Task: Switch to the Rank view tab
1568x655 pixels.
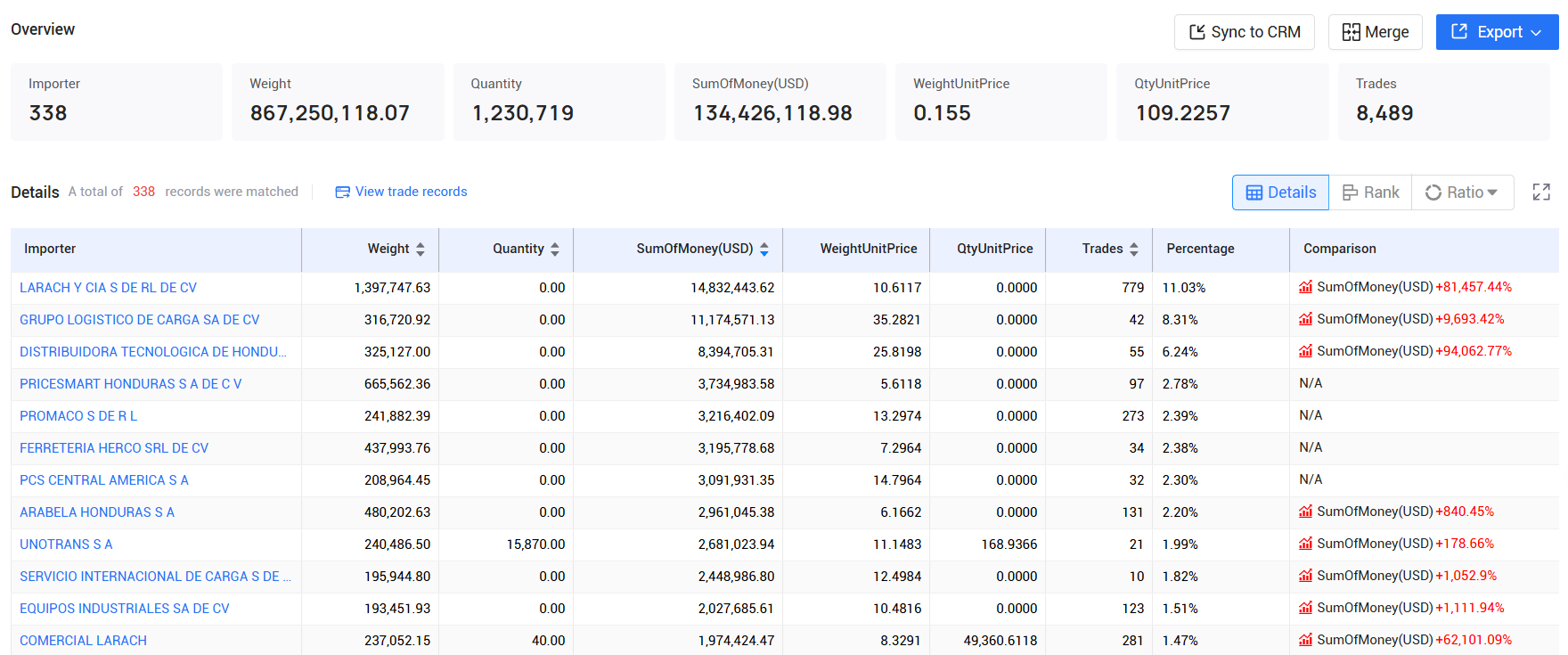Action: click(x=1370, y=192)
